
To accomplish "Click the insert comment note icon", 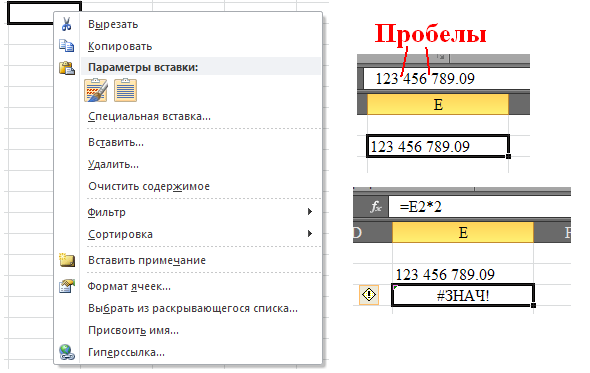I will coord(67,260).
